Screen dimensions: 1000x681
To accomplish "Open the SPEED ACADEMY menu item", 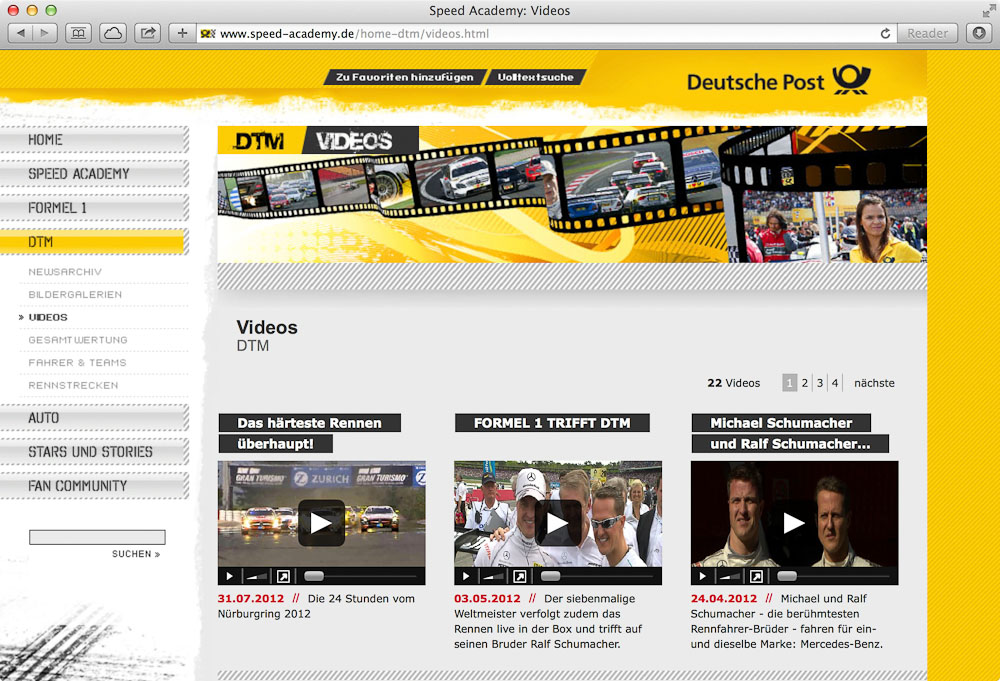I will point(94,173).
